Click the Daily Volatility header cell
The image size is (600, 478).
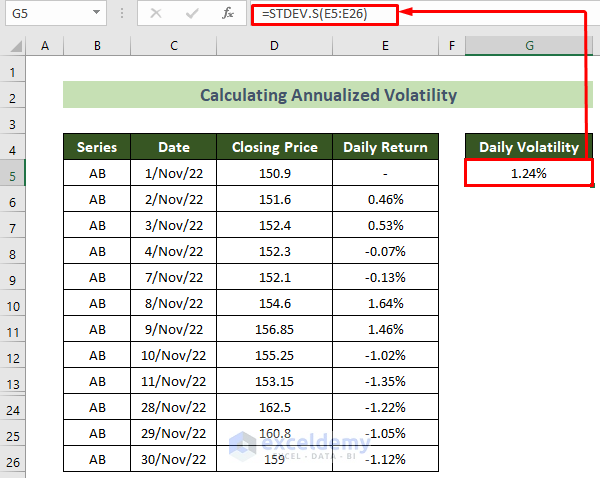[x=529, y=147]
